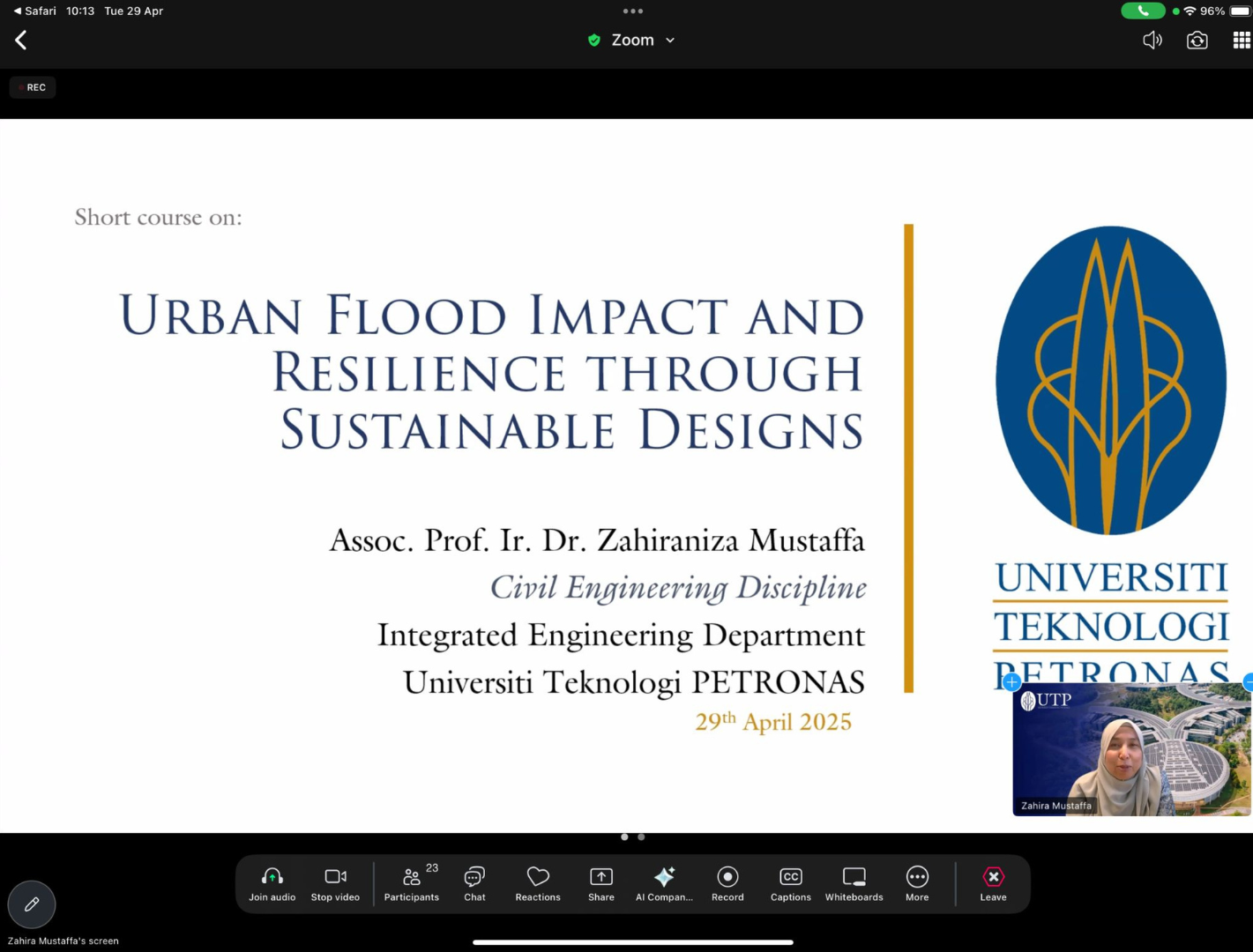Image resolution: width=1253 pixels, height=952 pixels.
Task: Tap the pencil annotate button
Action: pos(32,904)
